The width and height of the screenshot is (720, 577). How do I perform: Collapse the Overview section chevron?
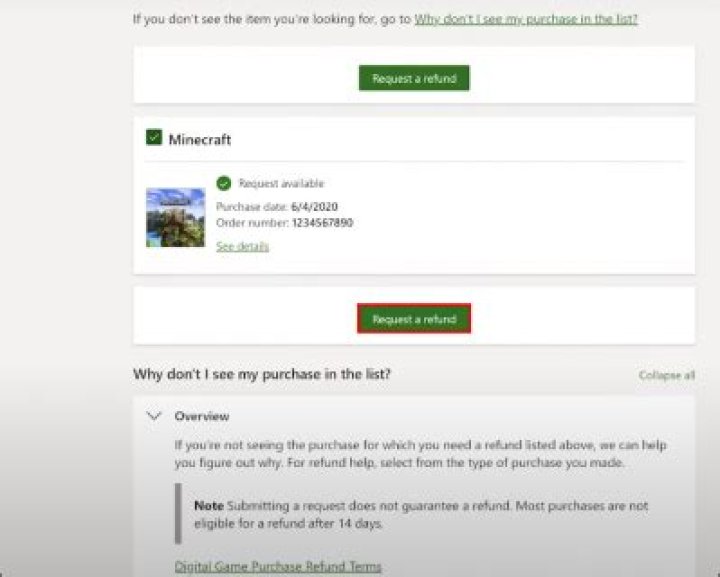point(154,415)
